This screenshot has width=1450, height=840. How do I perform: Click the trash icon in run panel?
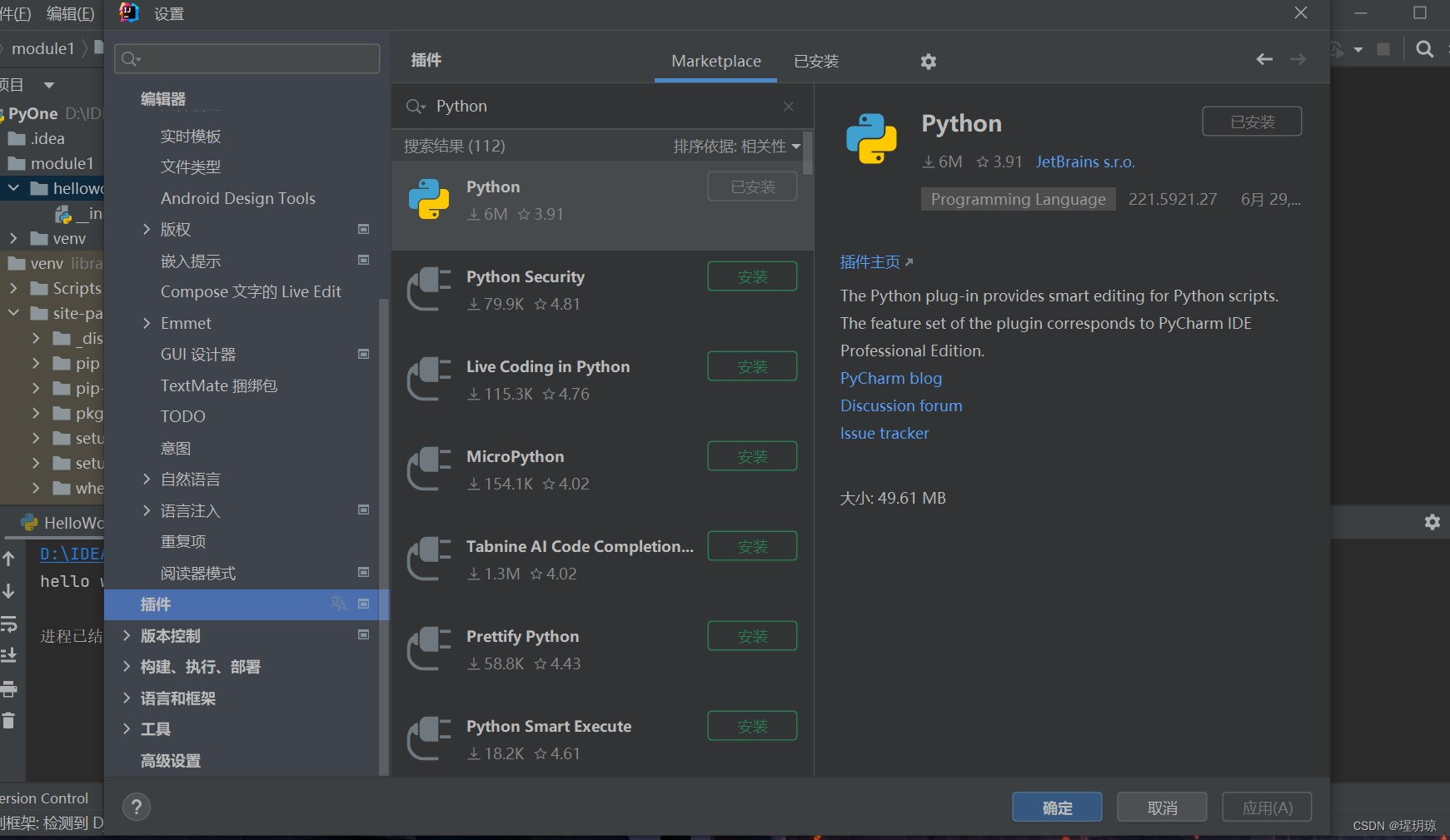[8, 720]
